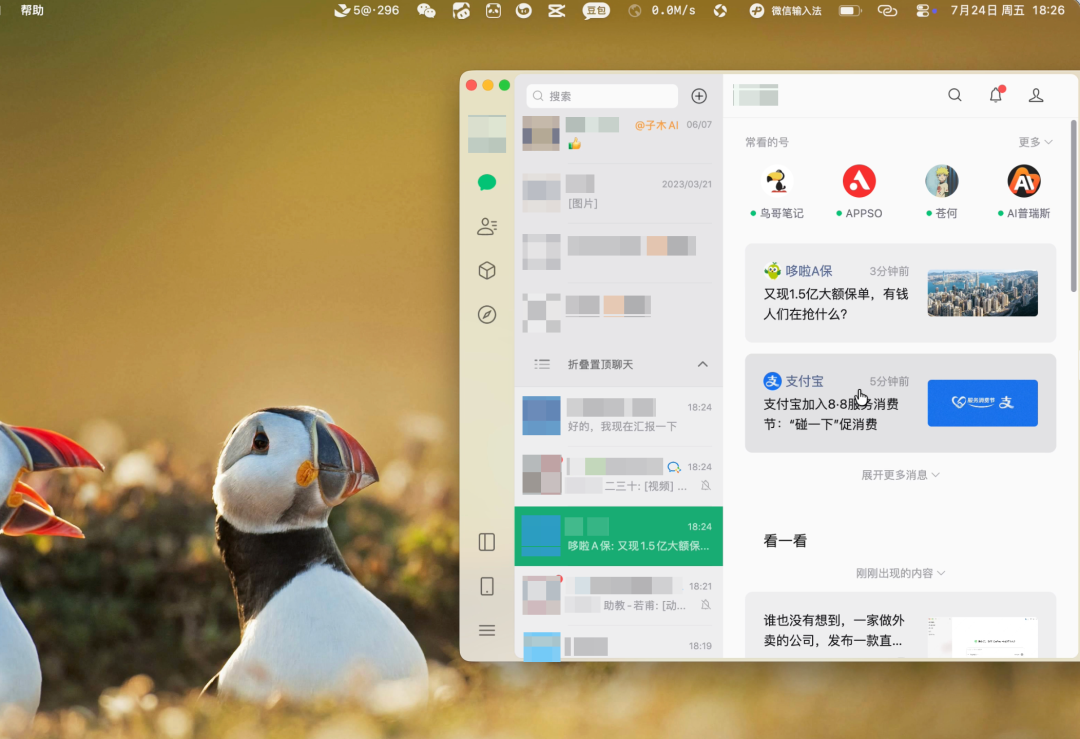Click the phone icon in sidebar

point(487,586)
